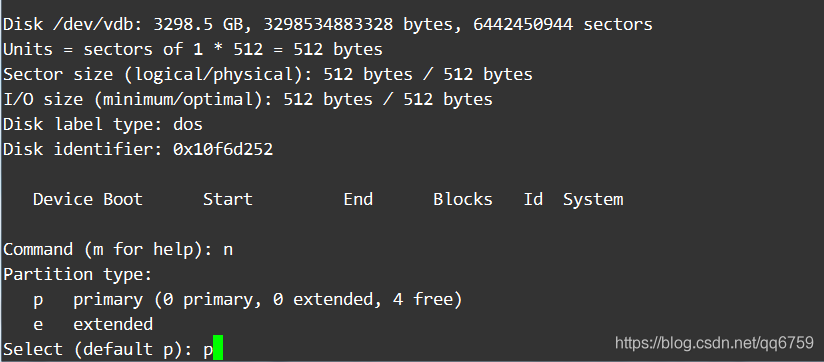Click the 'Partition type:' line
This screenshot has height=362, width=824.
pos(78,275)
